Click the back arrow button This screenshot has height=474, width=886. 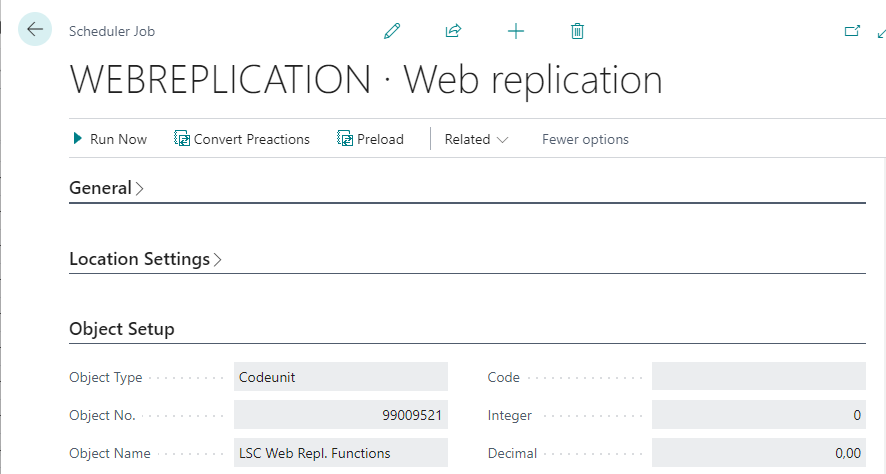pos(35,30)
